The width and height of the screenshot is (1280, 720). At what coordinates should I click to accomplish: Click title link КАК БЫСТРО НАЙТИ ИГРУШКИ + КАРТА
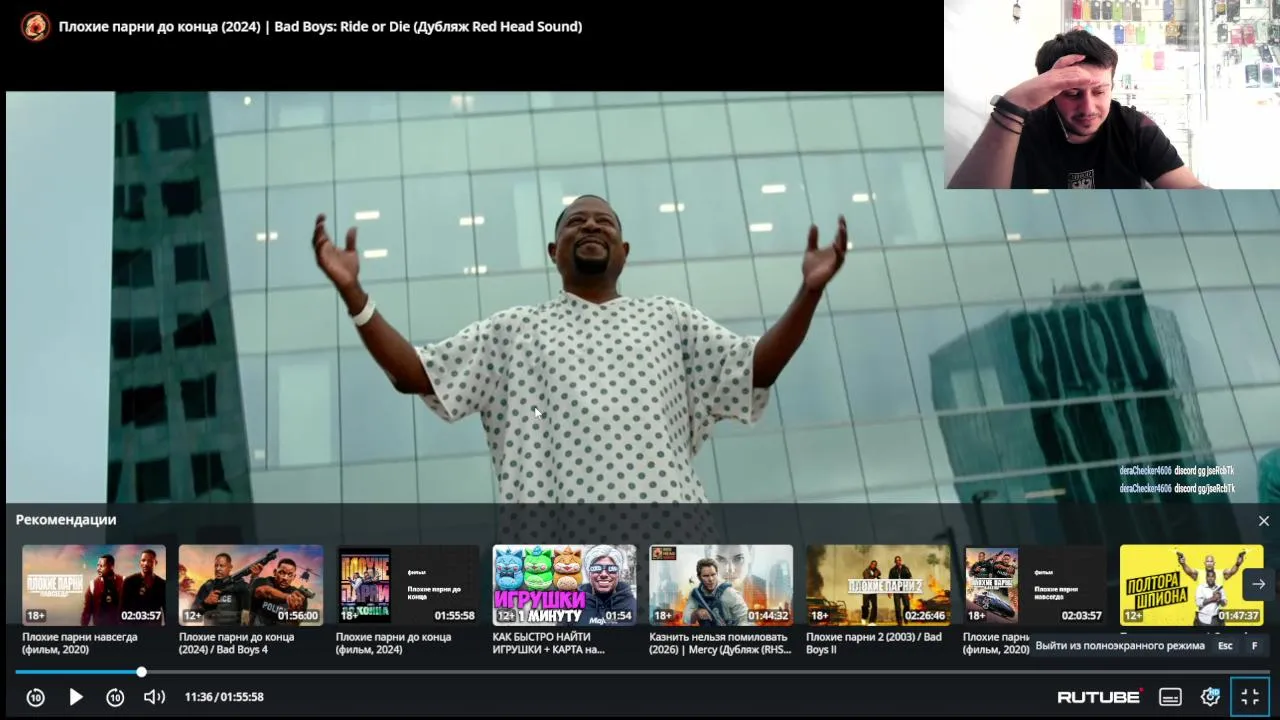pos(549,643)
